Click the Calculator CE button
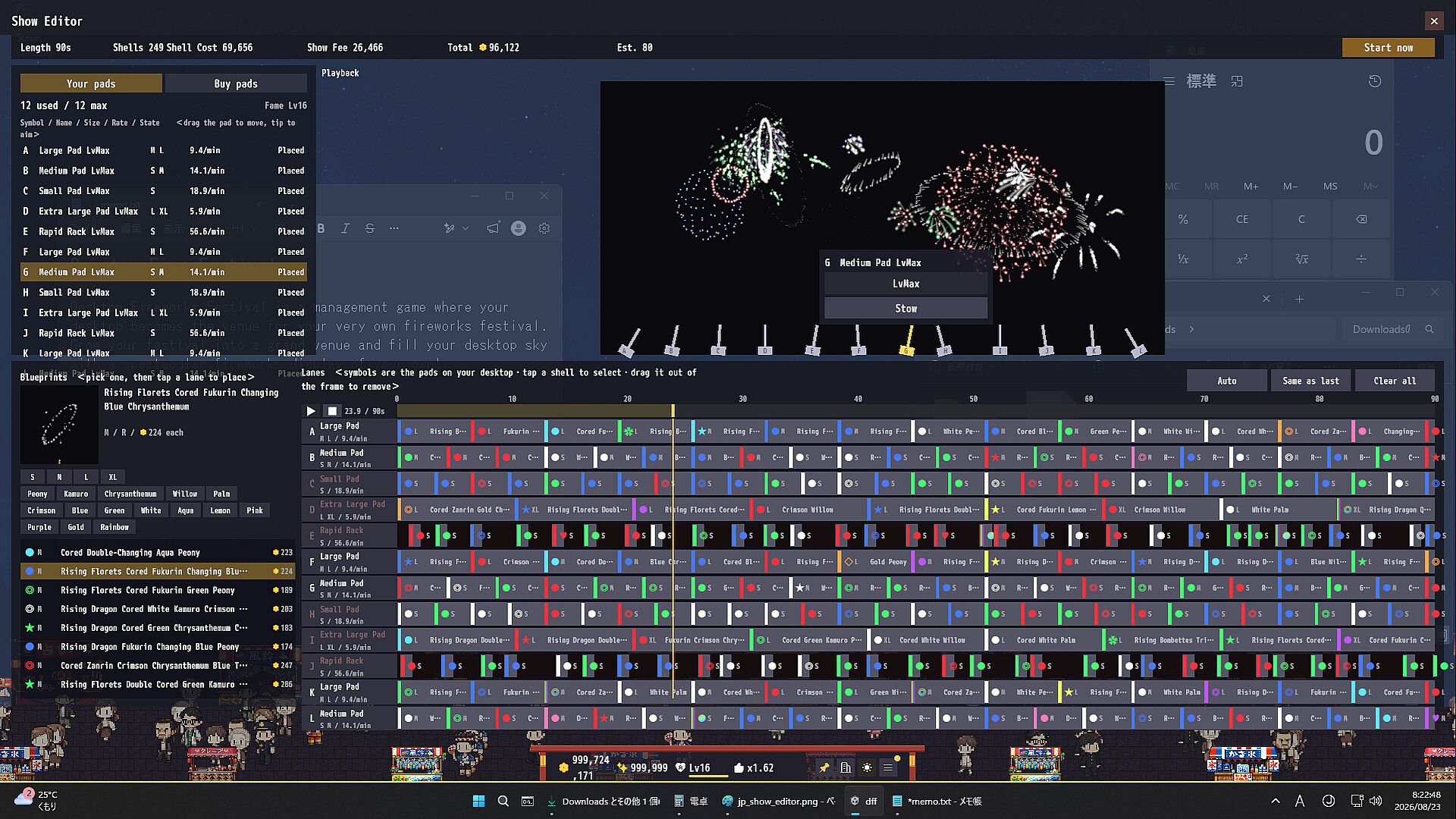Image resolution: width=1456 pixels, height=819 pixels. point(1242,219)
